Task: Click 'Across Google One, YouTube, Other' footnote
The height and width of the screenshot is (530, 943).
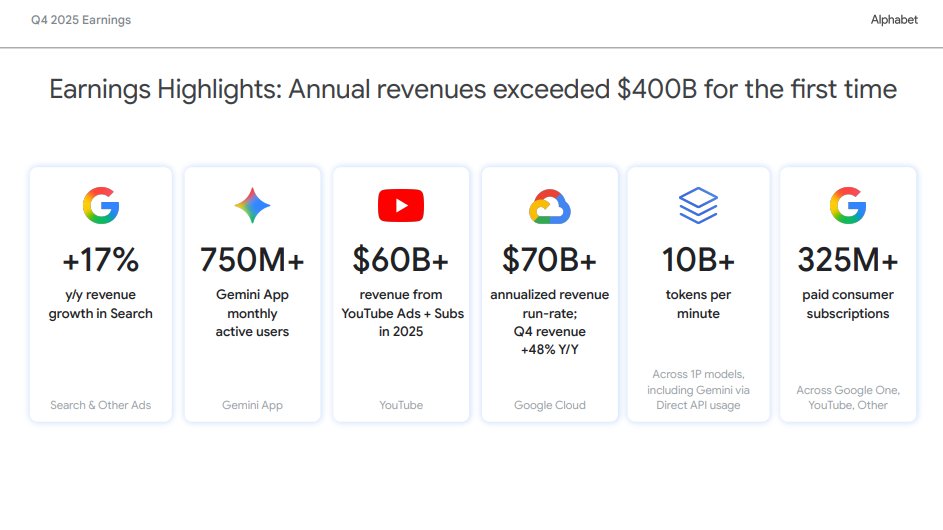Action: pos(848,397)
